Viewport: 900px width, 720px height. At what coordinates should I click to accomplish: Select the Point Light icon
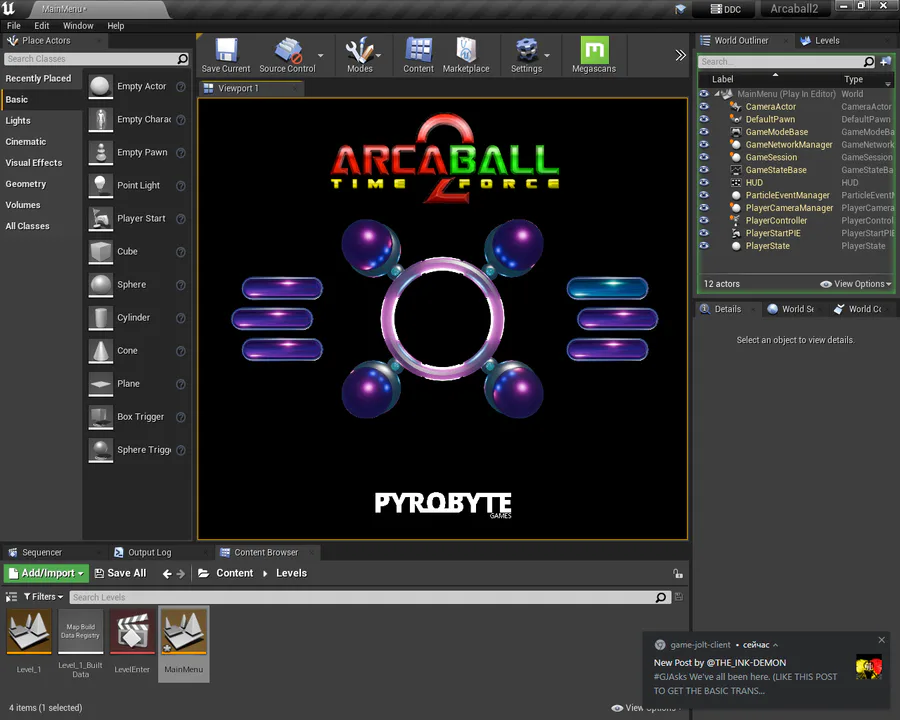tap(100, 185)
